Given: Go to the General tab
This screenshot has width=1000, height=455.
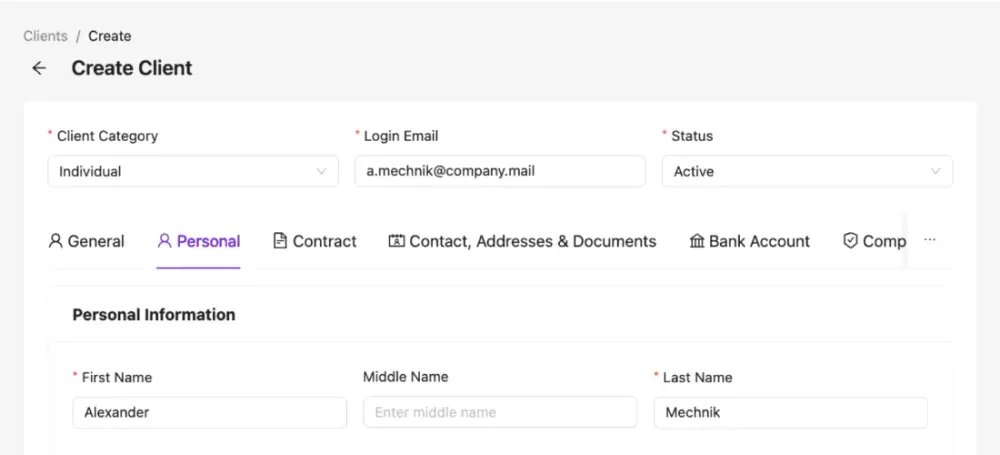Looking at the screenshot, I should tap(96, 241).
